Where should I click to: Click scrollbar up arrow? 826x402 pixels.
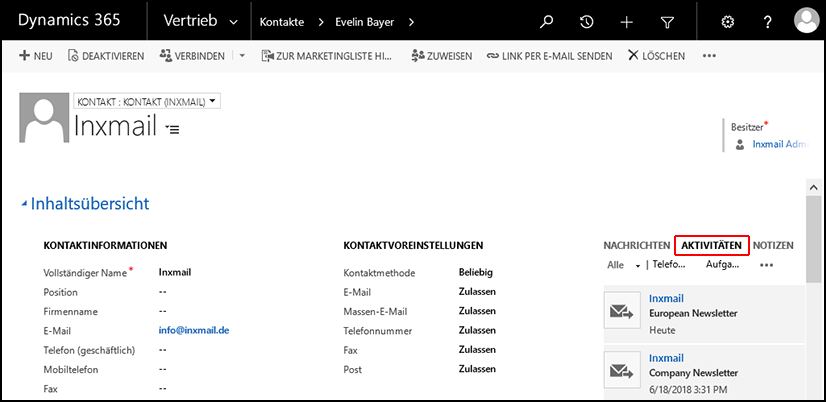click(813, 188)
